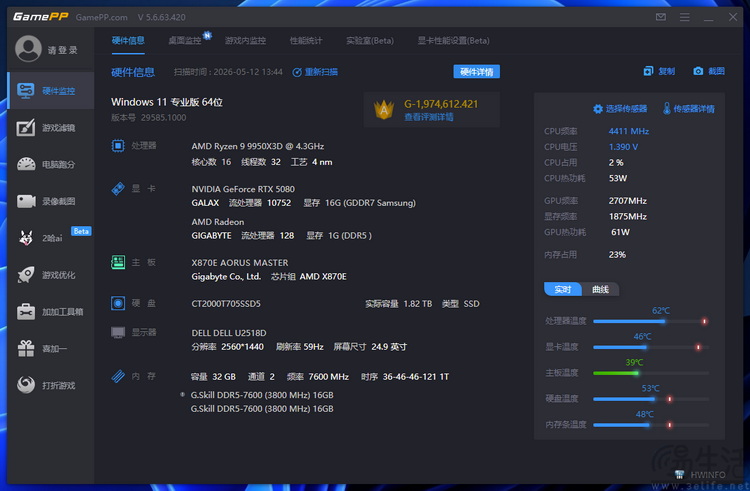This screenshot has width=750, height=491.
Task: Click X870E AORUS MASTER text
Action: [x=240, y=263]
